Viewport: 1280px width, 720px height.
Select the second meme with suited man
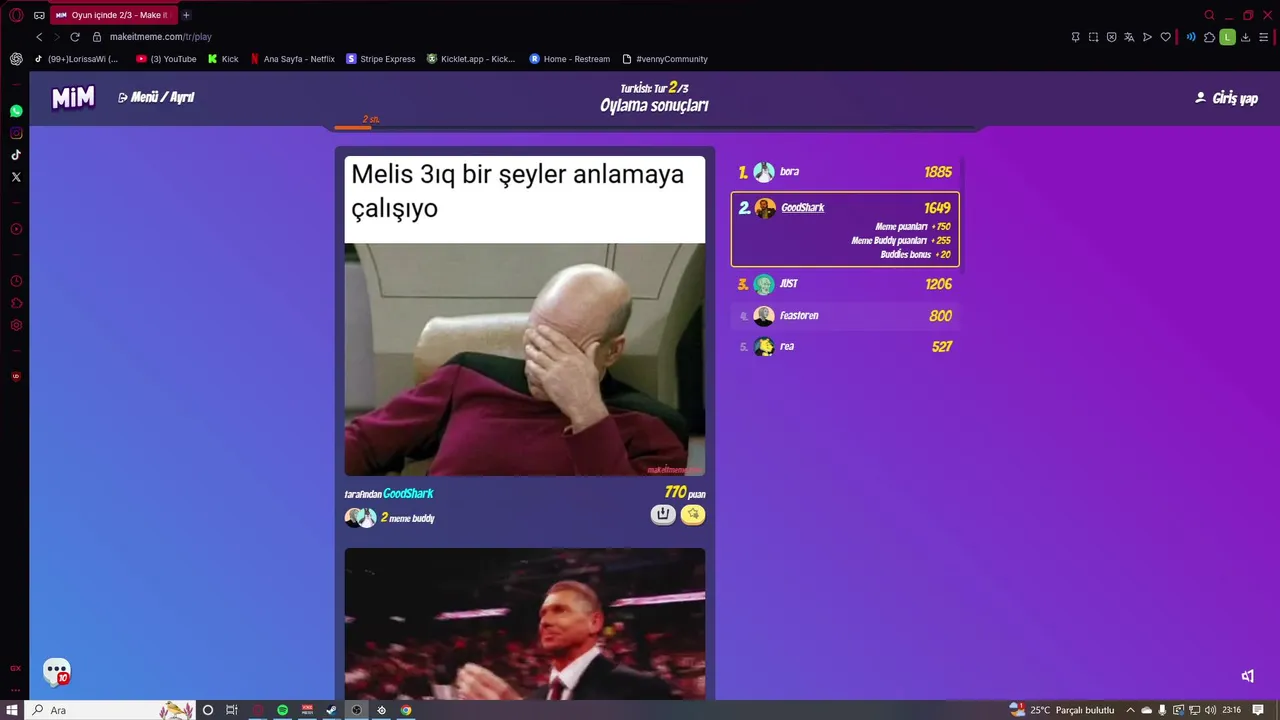[525, 624]
